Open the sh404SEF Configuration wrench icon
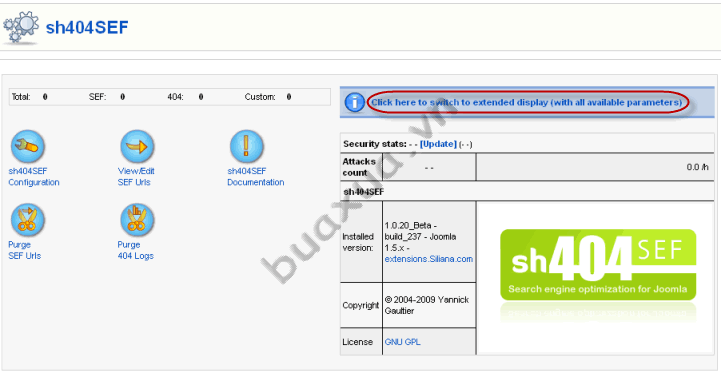The width and height of the screenshot is (721, 373). pos(28,147)
